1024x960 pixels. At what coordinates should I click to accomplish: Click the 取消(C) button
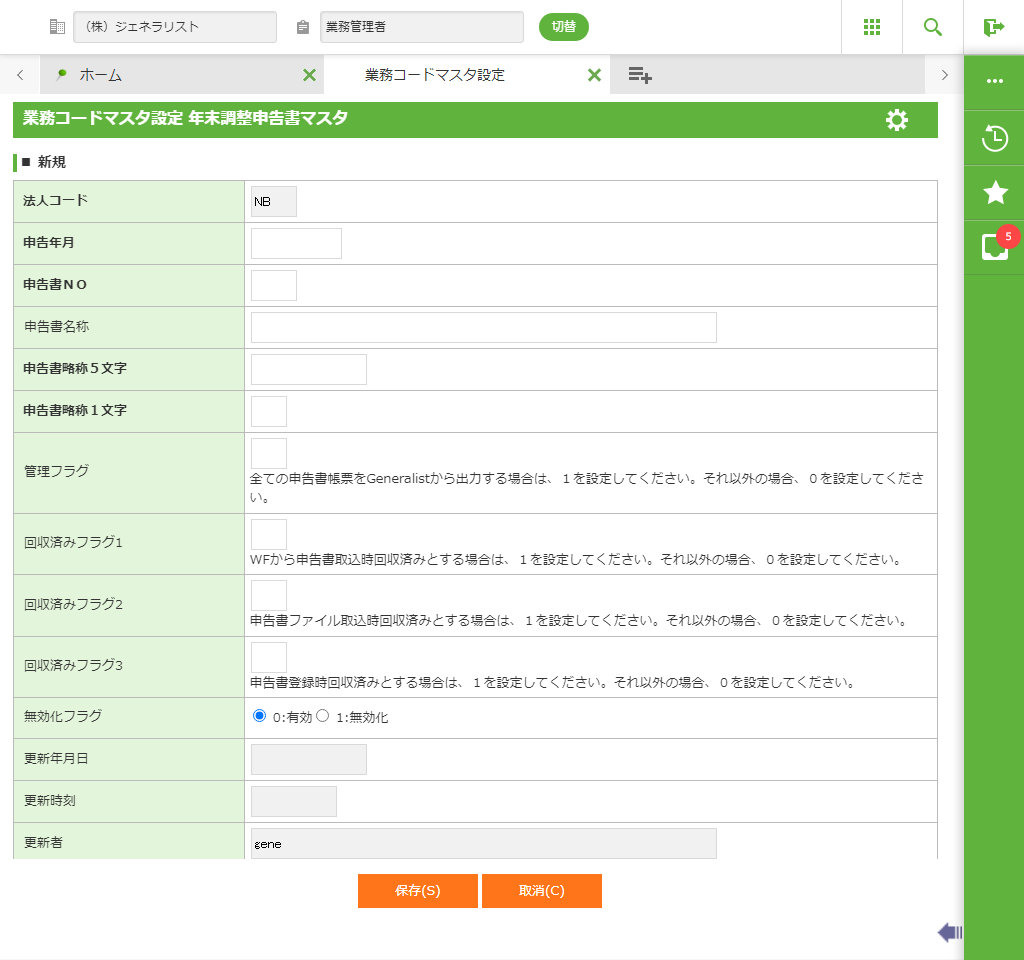[x=542, y=891]
